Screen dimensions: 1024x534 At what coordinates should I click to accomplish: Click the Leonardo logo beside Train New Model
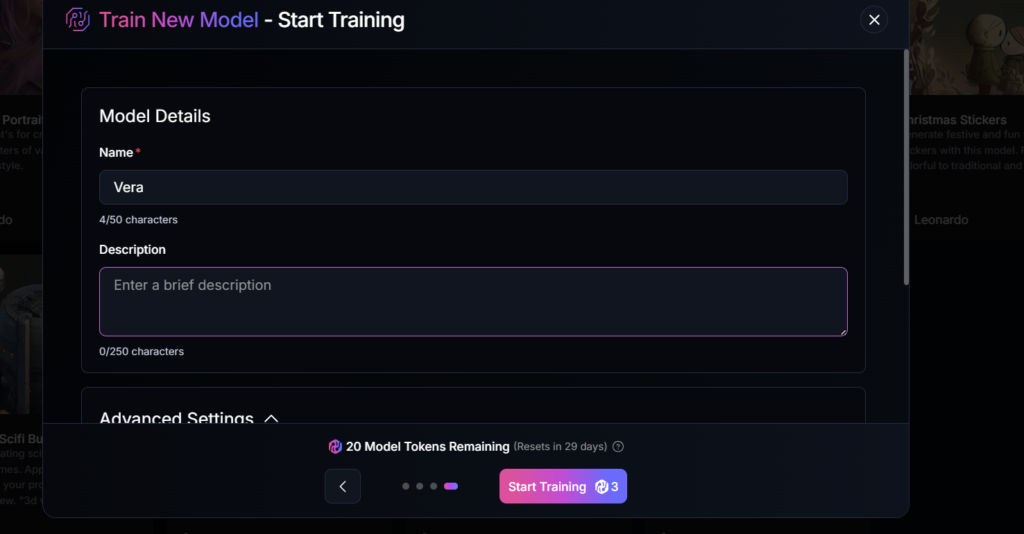point(78,20)
